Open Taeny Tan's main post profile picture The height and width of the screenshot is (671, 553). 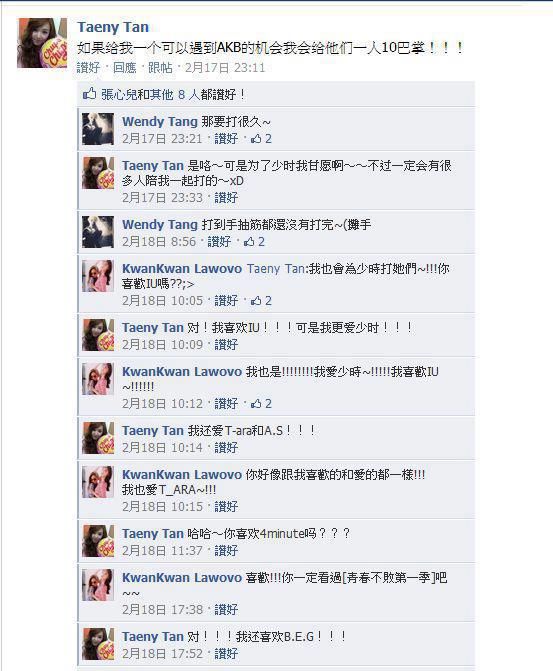(x=42, y=43)
